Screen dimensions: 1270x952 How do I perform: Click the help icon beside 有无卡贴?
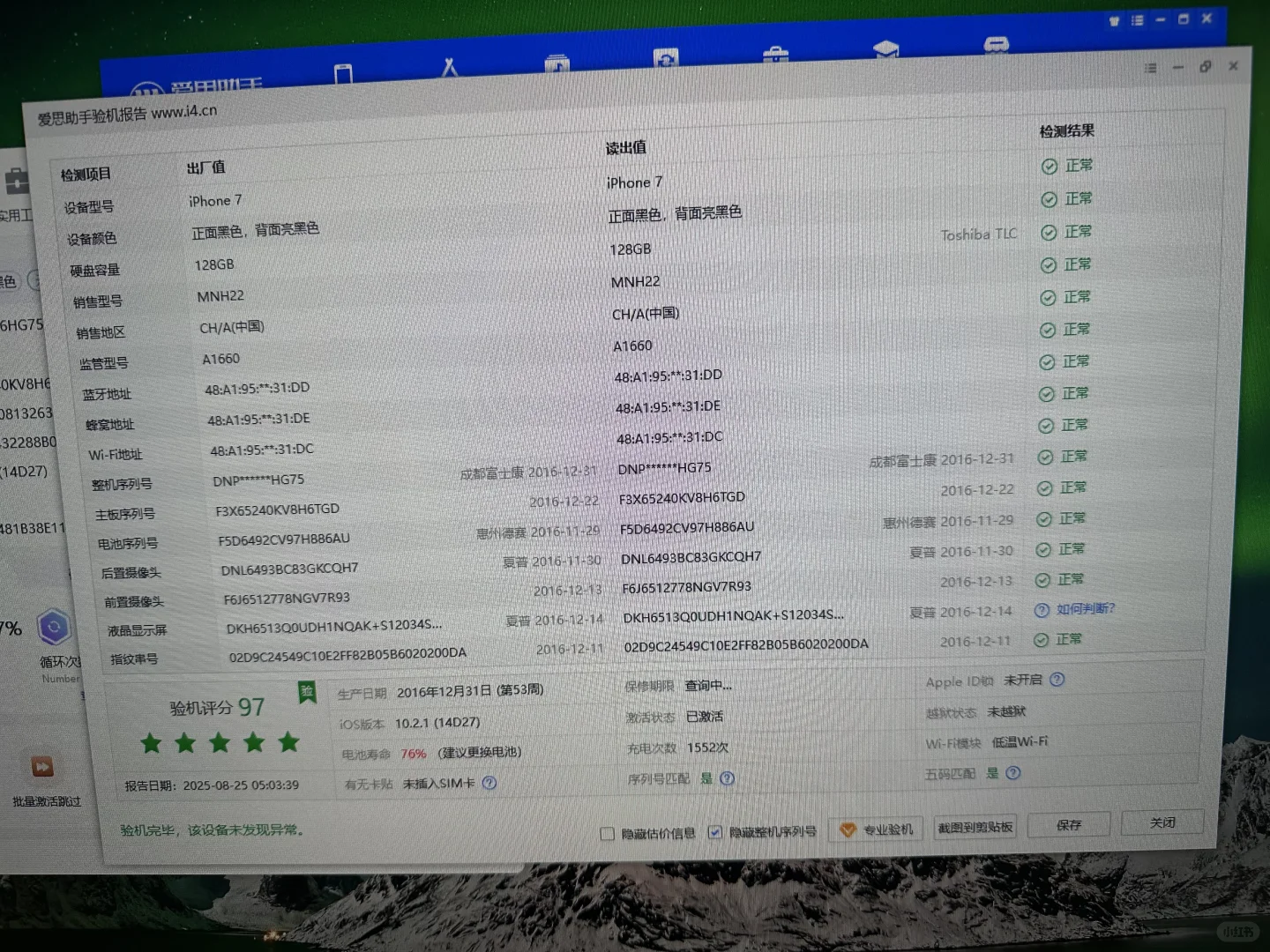pyautogui.click(x=489, y=784)
